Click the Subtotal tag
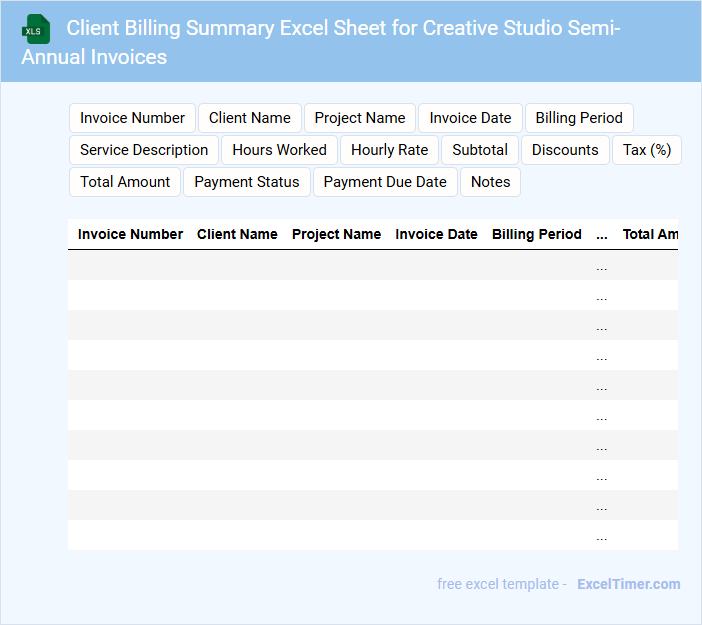The image size is (702, 625). click(480, 150)
